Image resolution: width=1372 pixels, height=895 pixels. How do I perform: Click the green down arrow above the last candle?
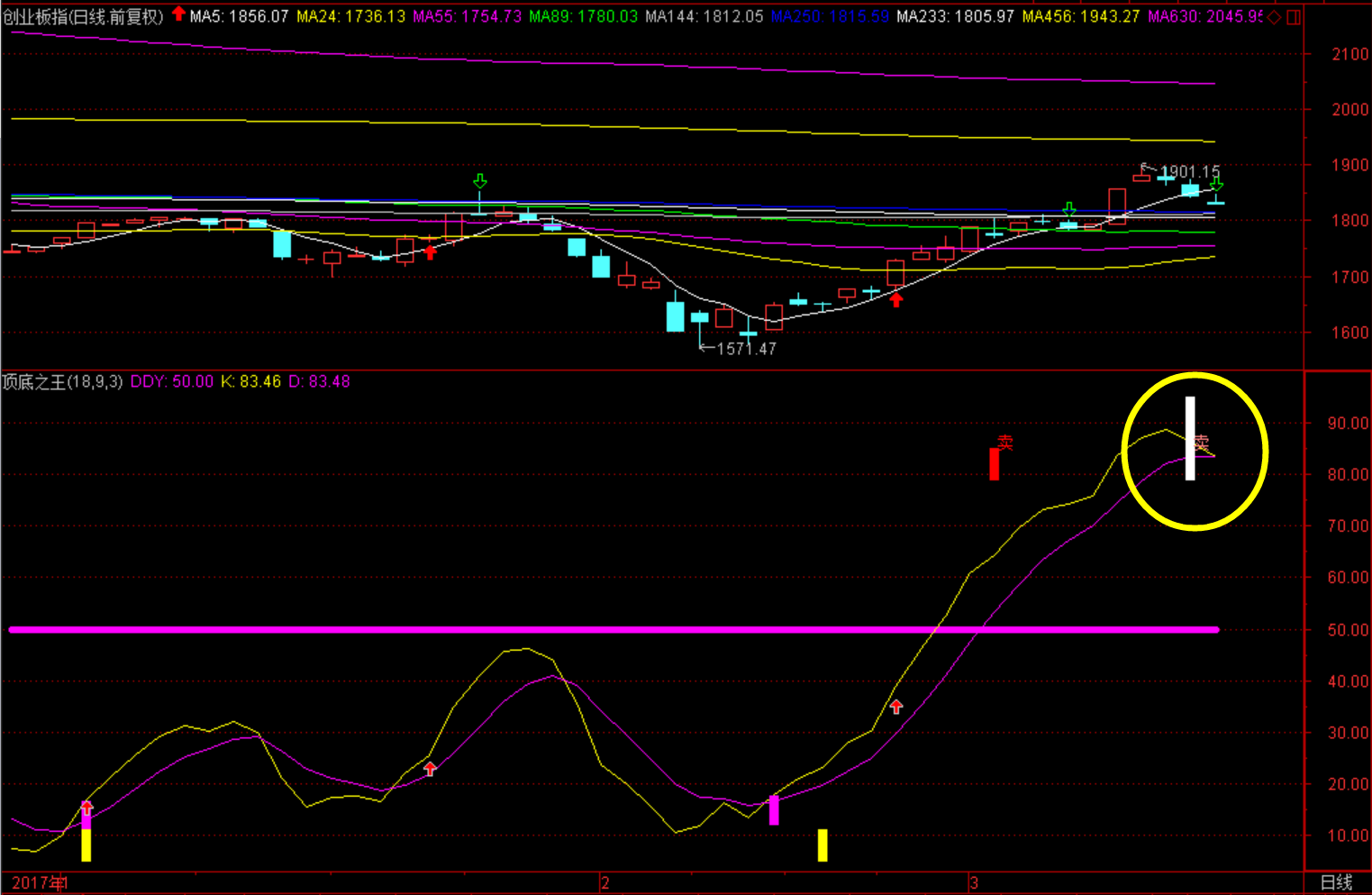coord(1216,183)
